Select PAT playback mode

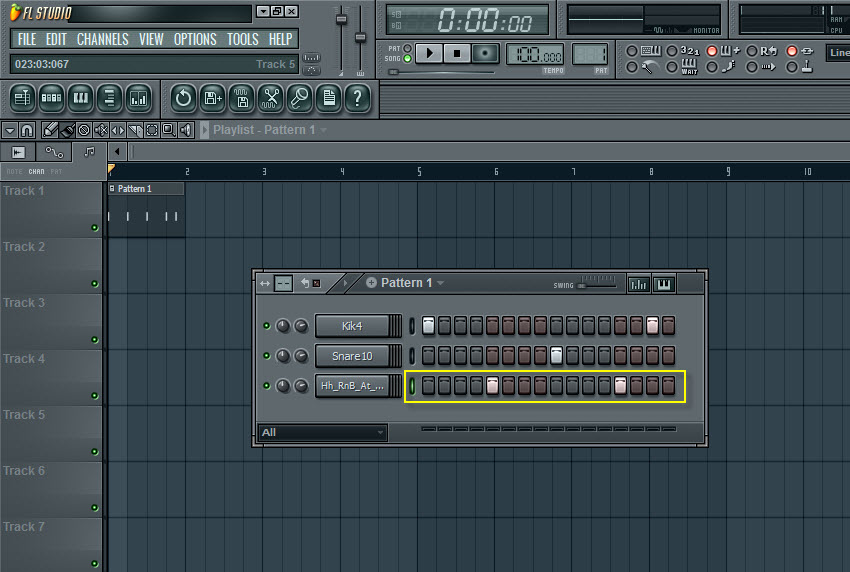click(x=408, y=48)
